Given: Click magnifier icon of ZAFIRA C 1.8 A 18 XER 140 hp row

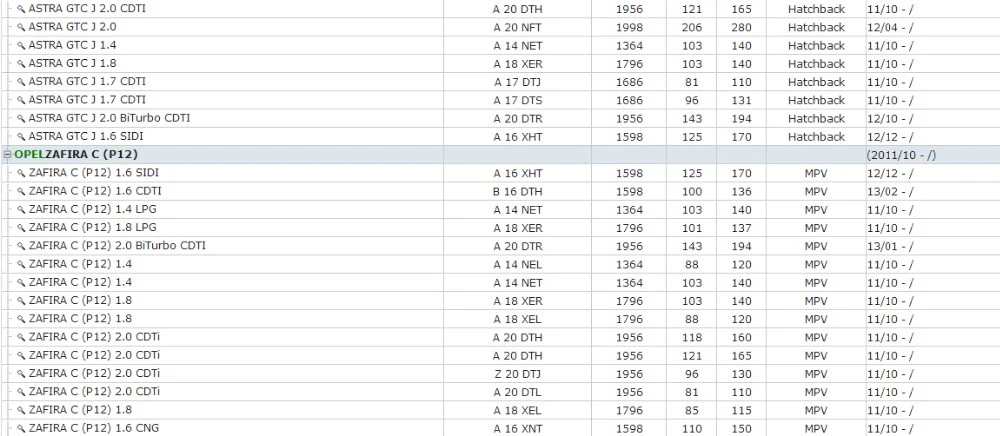Looking at the screenshot, I should 21,301.
